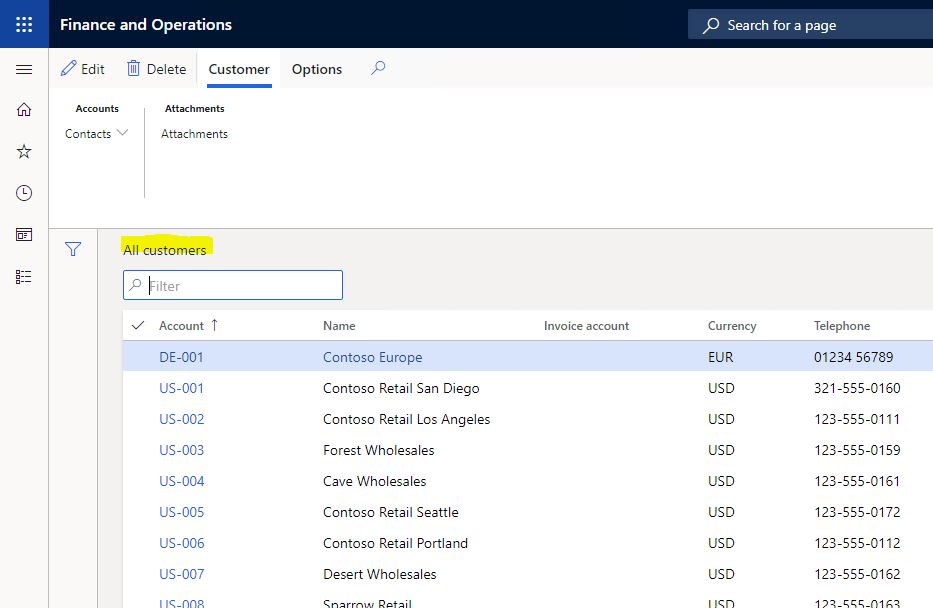Show Recent pages clock icon
Screen dimensions: 933x608
[x=24, y=193]
